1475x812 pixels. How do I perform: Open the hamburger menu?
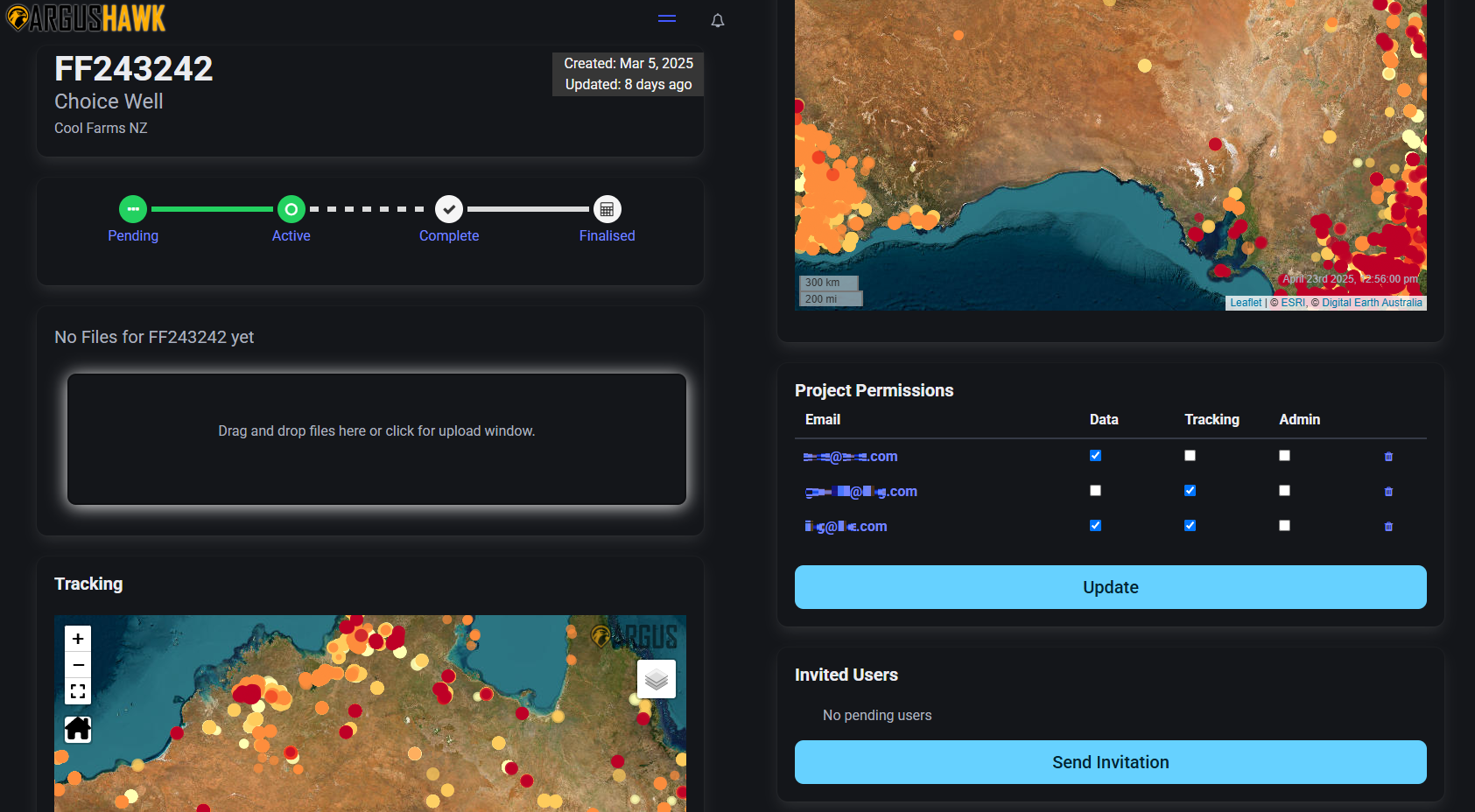click(x=667, y=18)
